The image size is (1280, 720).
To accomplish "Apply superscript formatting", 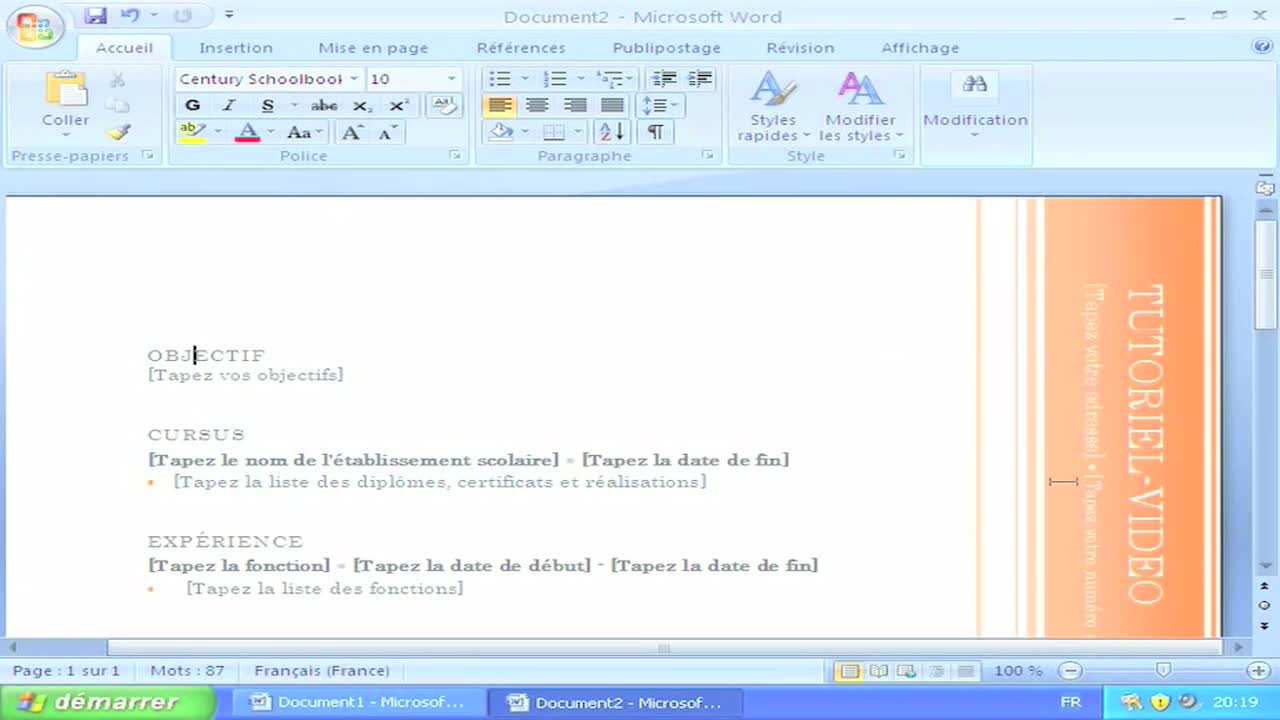I will coord(397,105).
